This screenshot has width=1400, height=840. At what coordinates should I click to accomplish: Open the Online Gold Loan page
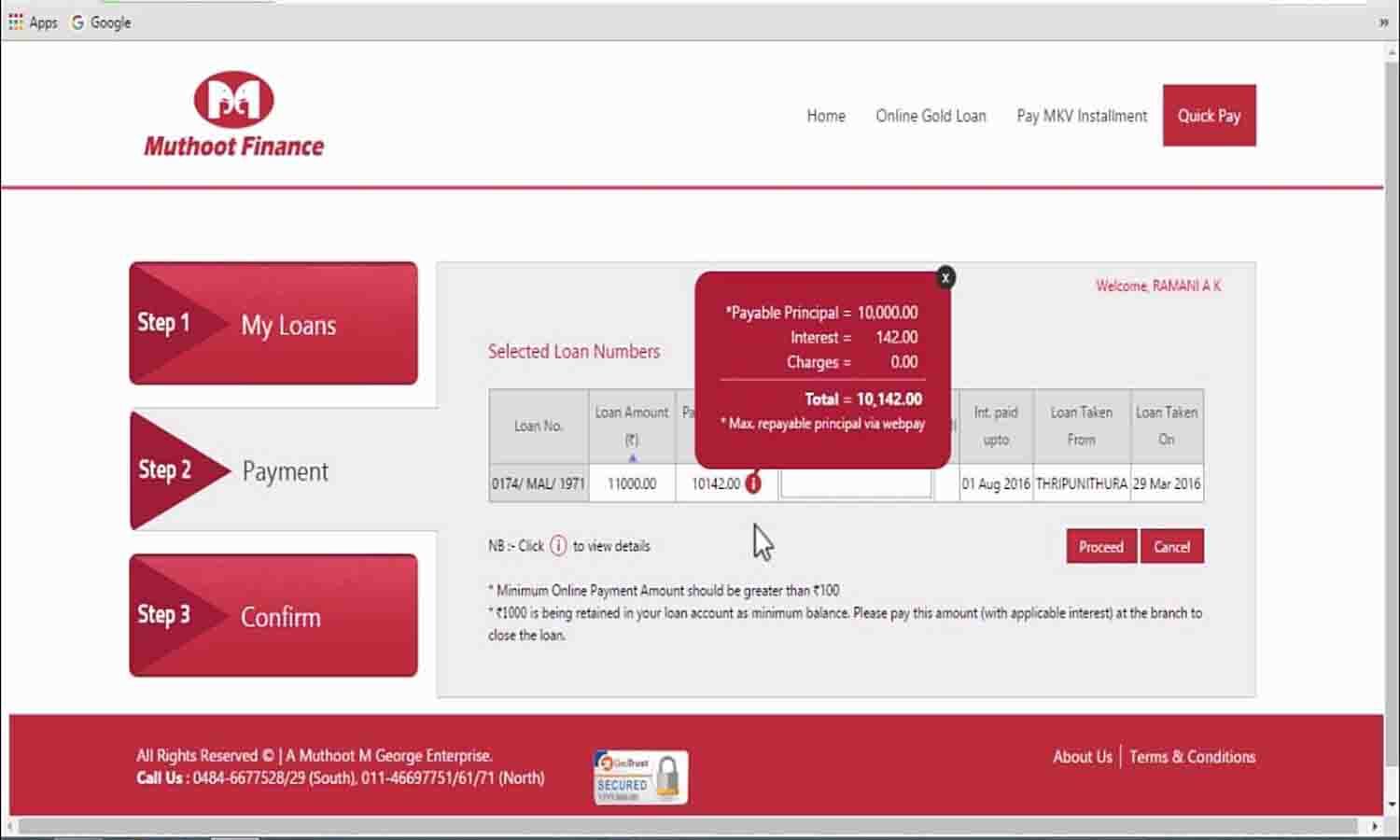931,116
